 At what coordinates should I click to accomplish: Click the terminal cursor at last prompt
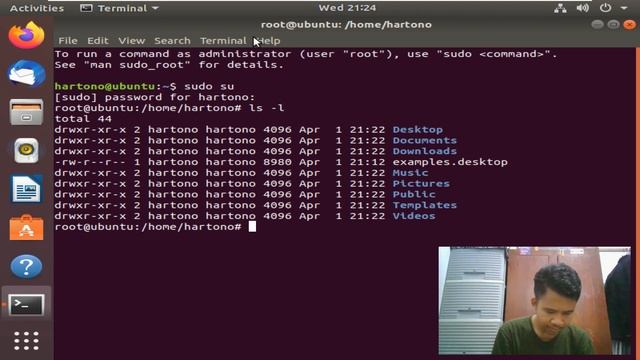[252, 227]
